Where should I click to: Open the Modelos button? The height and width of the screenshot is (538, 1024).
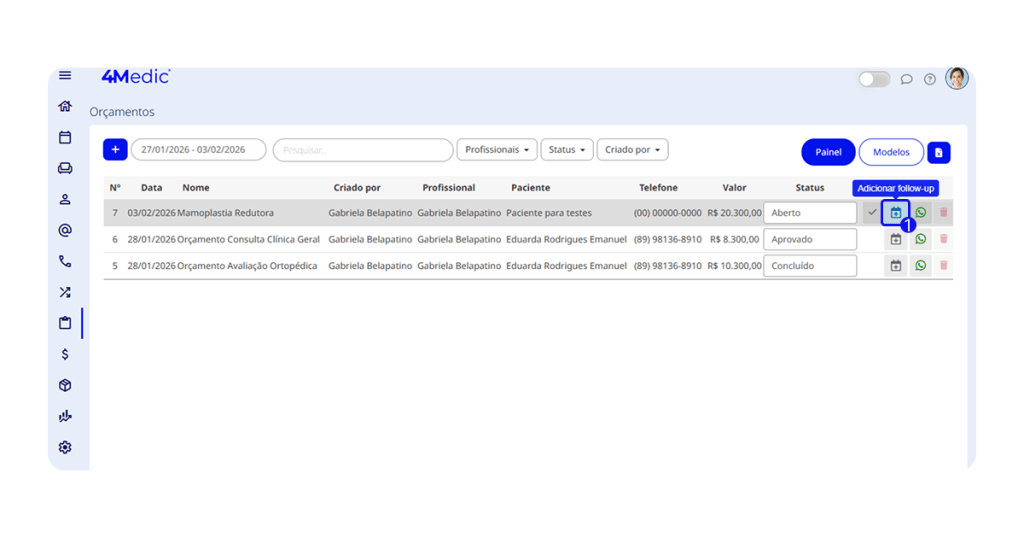pos(891,152)
